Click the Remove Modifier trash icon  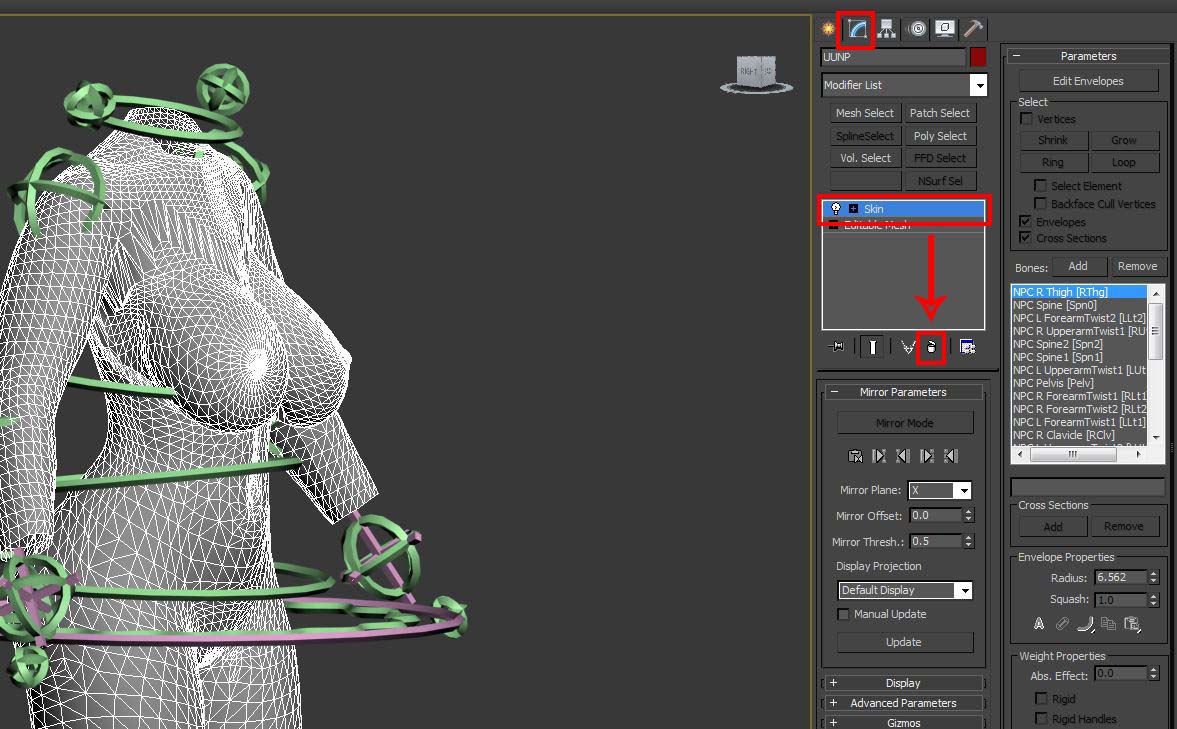pos(930,346)
